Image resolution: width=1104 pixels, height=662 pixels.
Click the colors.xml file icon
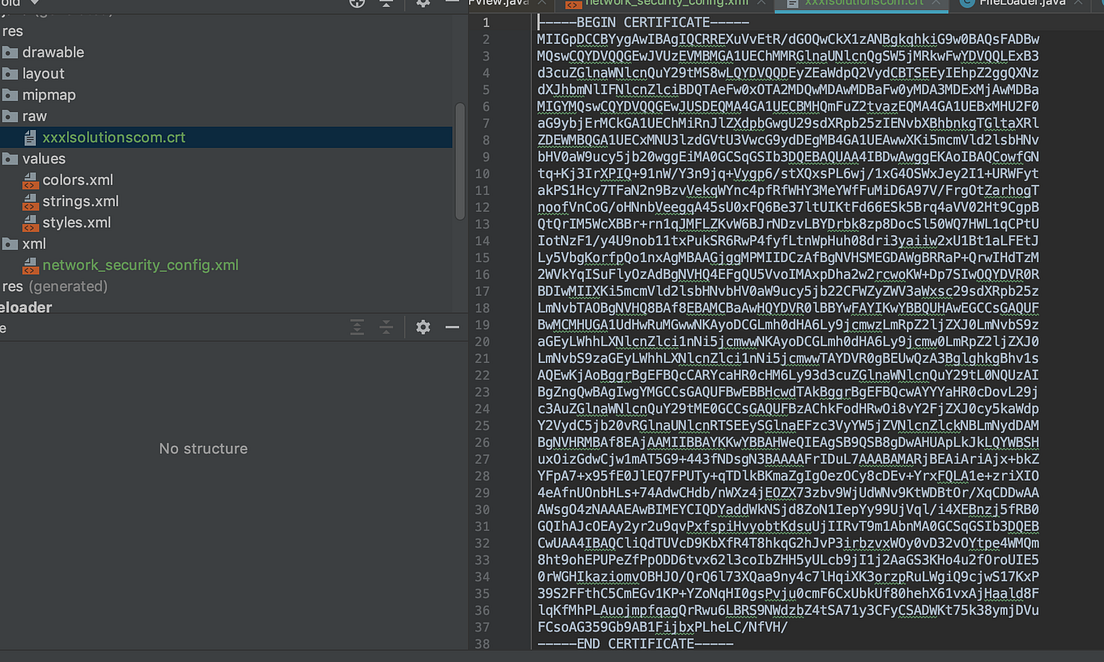30,180
